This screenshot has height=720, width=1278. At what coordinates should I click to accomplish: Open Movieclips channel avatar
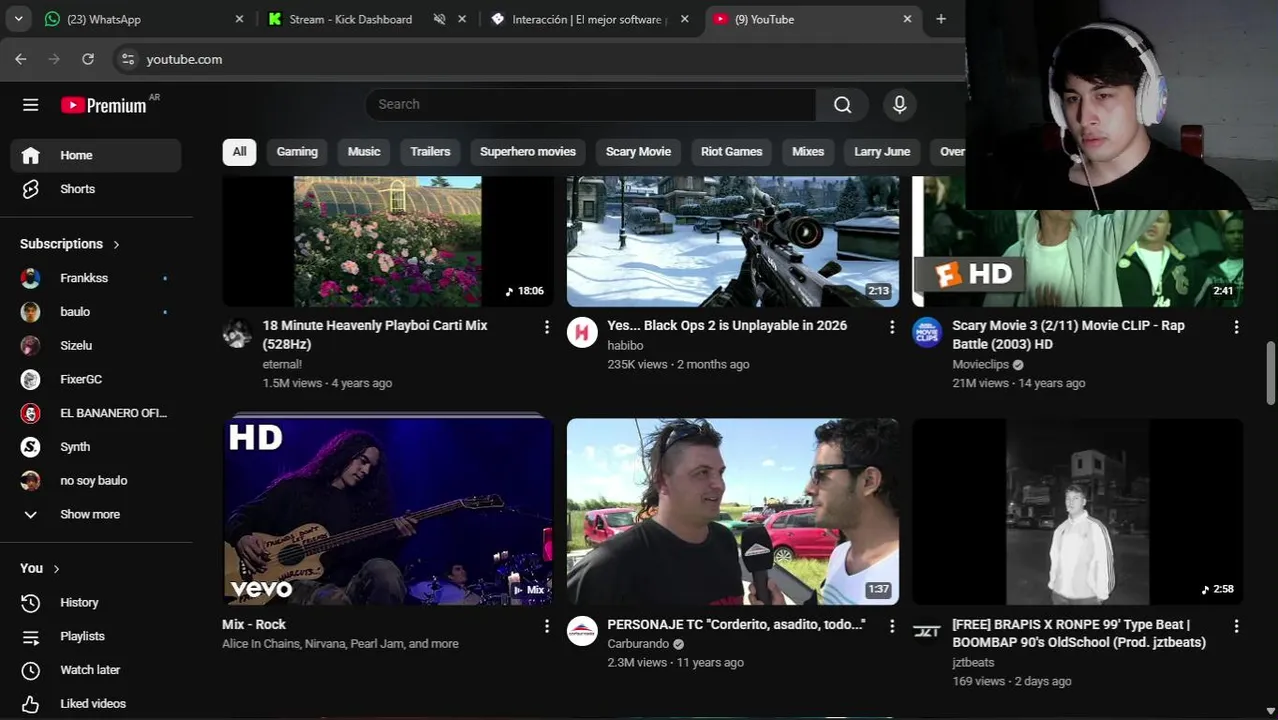click(927, 332)
